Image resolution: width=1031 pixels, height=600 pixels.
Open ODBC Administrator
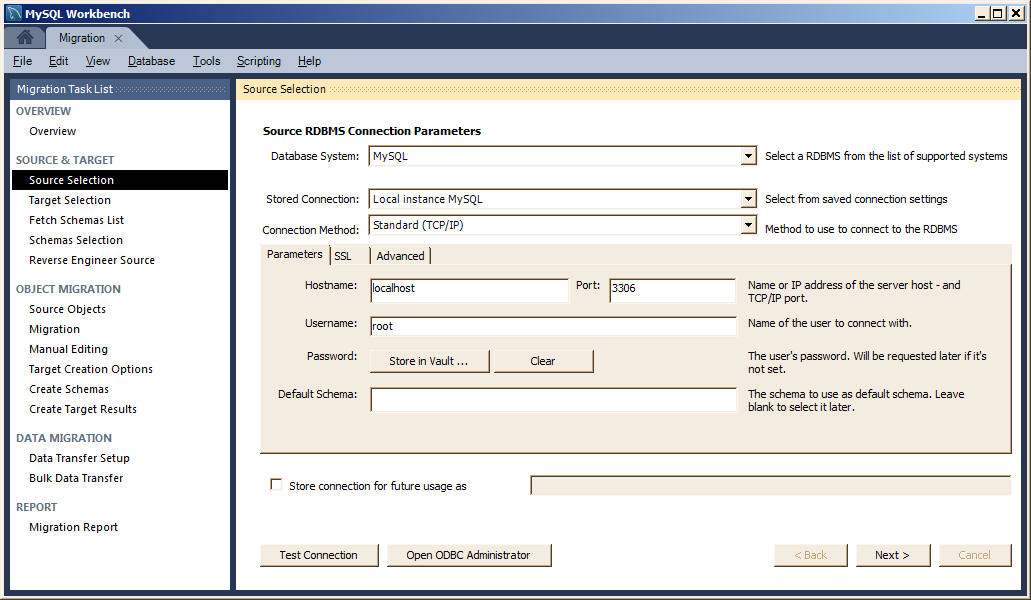(x=468, y=555)
